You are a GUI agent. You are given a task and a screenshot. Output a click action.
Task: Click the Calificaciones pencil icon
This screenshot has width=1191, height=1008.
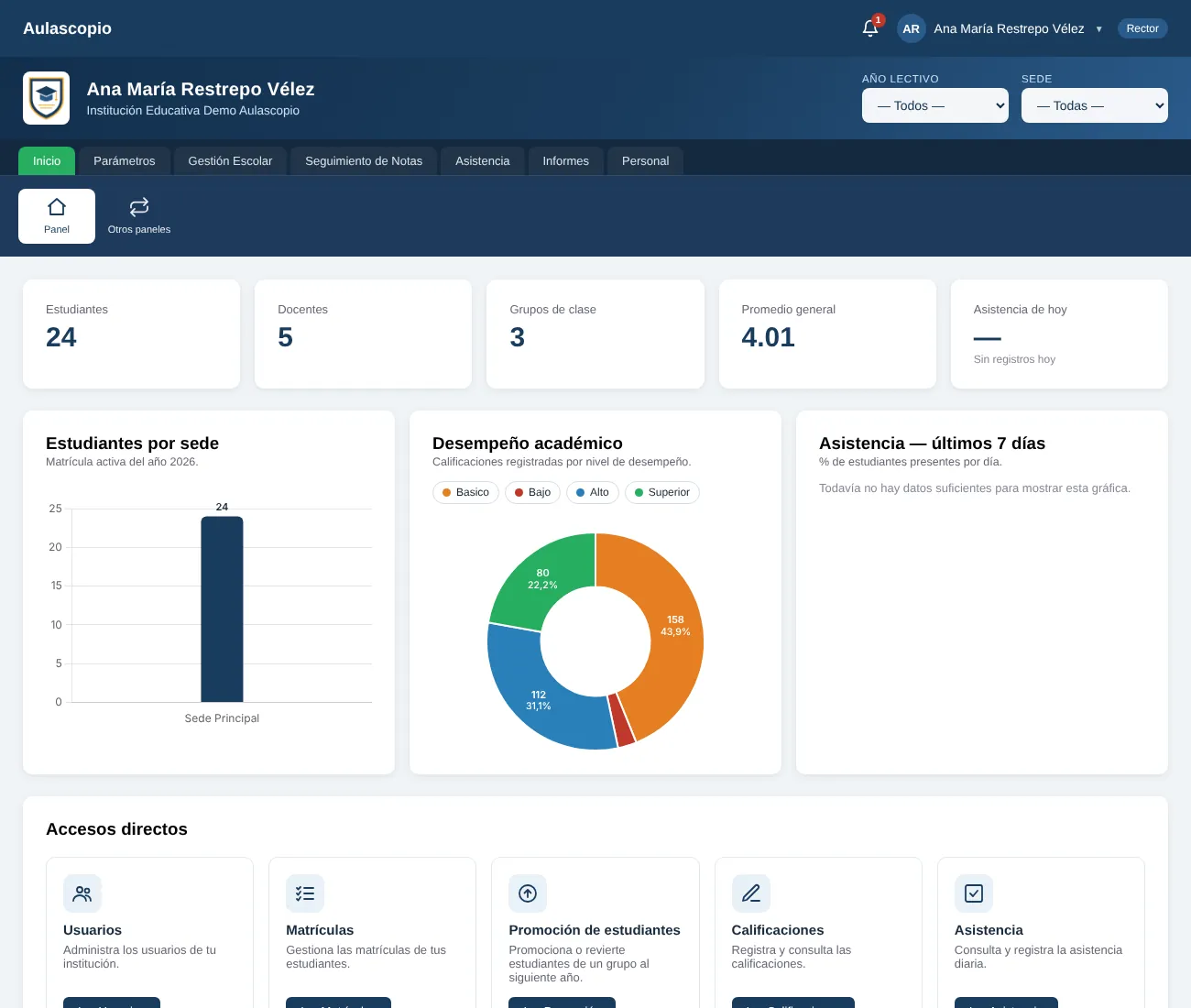pos(751,893)
